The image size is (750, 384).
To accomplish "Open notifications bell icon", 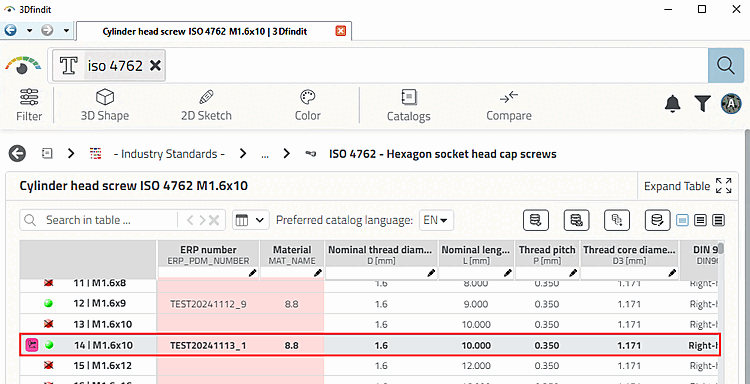I will pyautogui.click(x=673, y=103).
